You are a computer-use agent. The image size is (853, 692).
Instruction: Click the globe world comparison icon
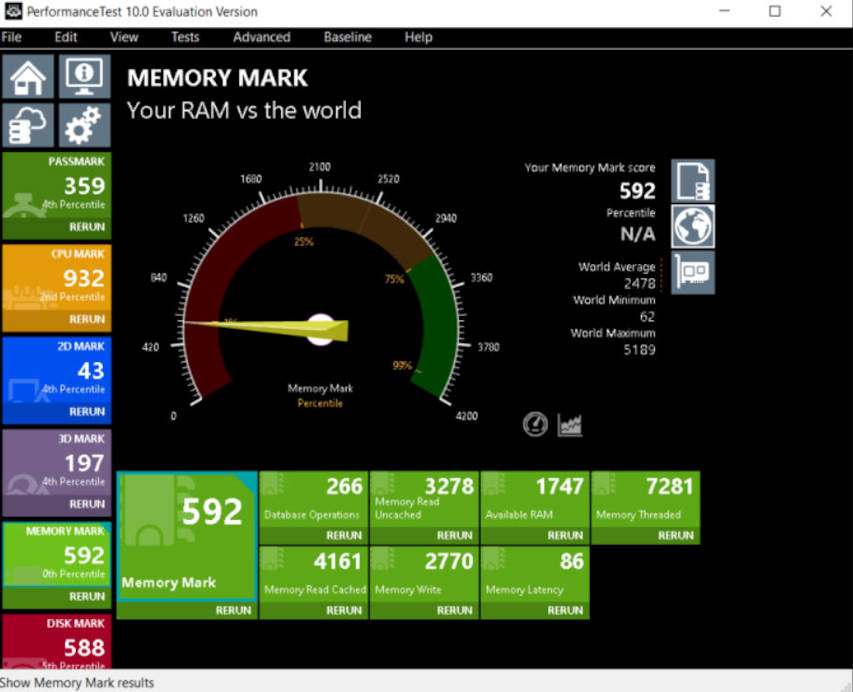click(693, 226)
